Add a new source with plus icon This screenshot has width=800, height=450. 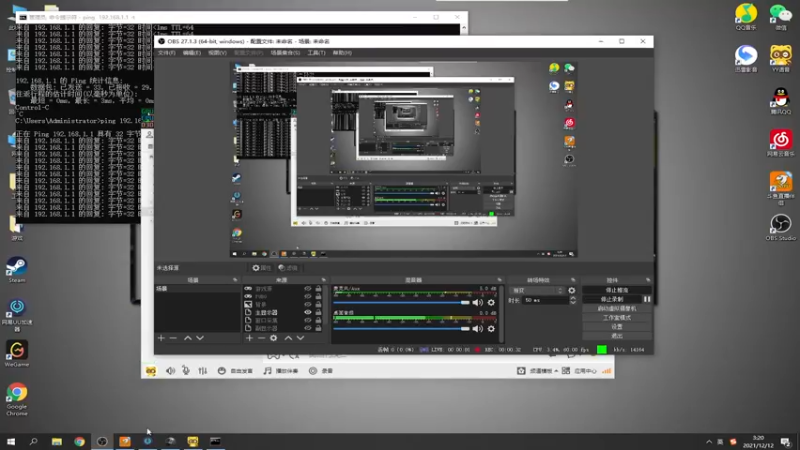point(249,338)
